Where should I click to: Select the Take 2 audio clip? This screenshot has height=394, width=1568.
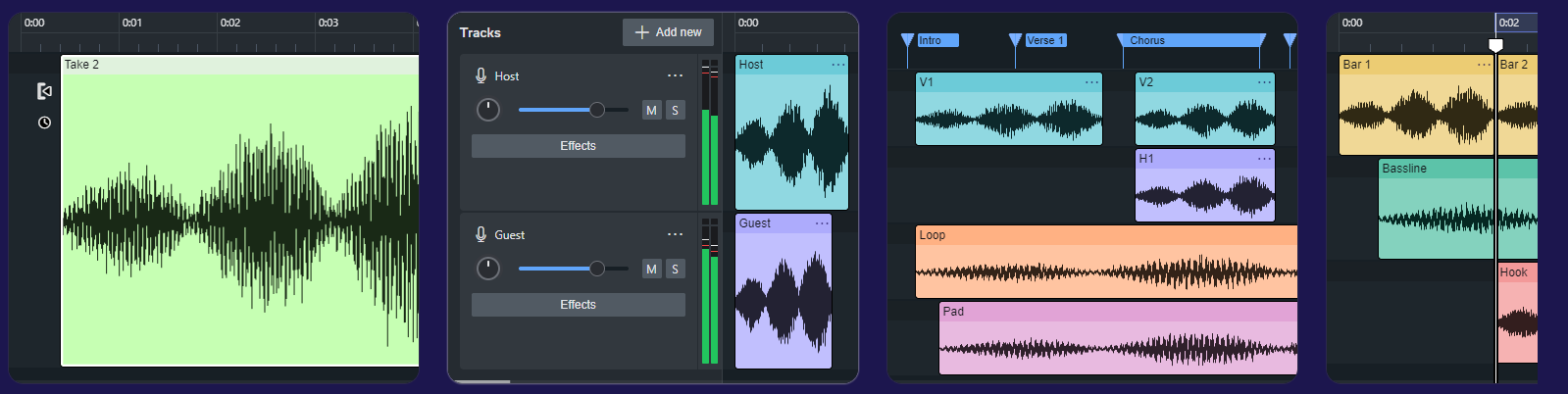point(240,211)
